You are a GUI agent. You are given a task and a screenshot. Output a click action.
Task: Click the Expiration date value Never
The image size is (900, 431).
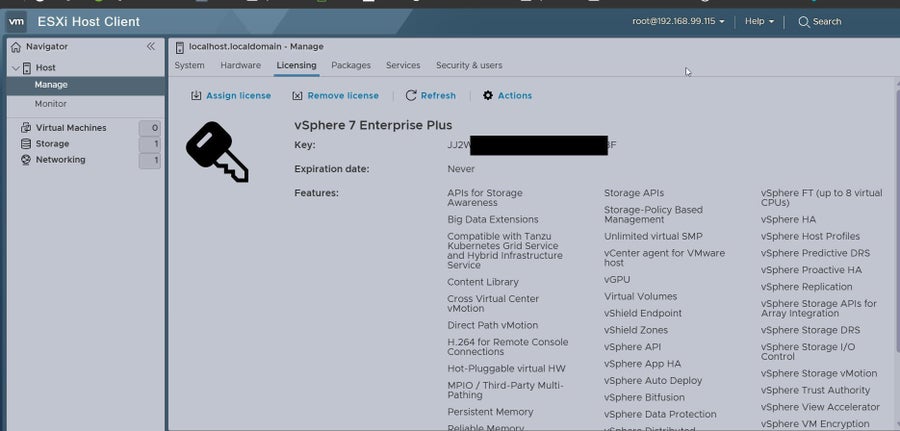click(461, 169)
